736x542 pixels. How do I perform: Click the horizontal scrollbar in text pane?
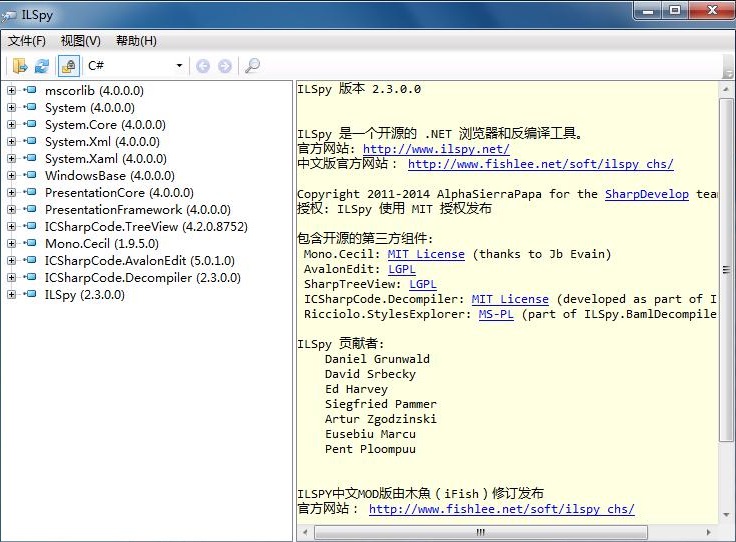(x=480, y=531)
